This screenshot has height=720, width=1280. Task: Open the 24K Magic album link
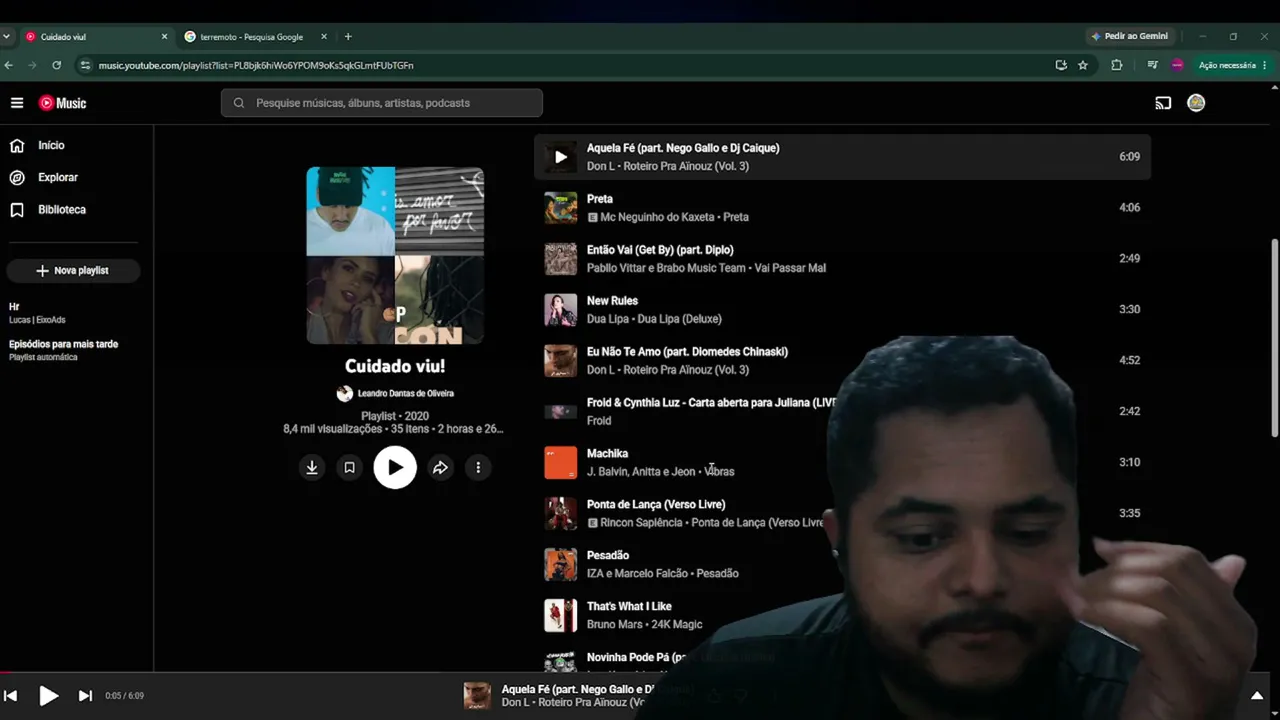coord(677,625)
